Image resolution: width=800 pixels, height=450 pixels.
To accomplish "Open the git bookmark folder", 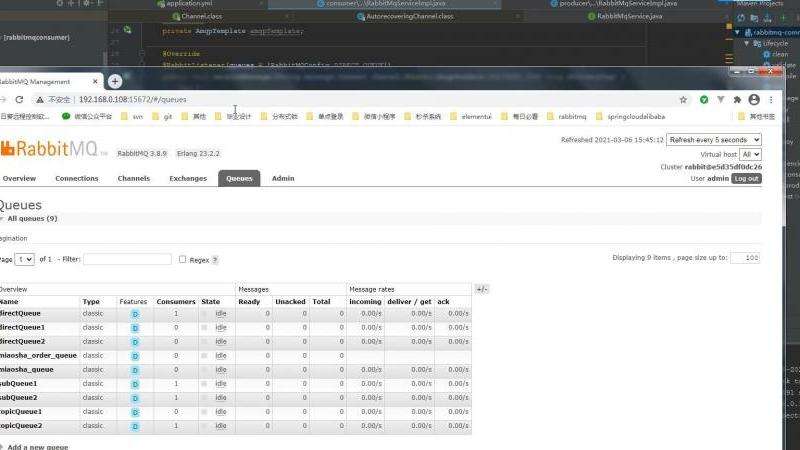I will [162, 116].
